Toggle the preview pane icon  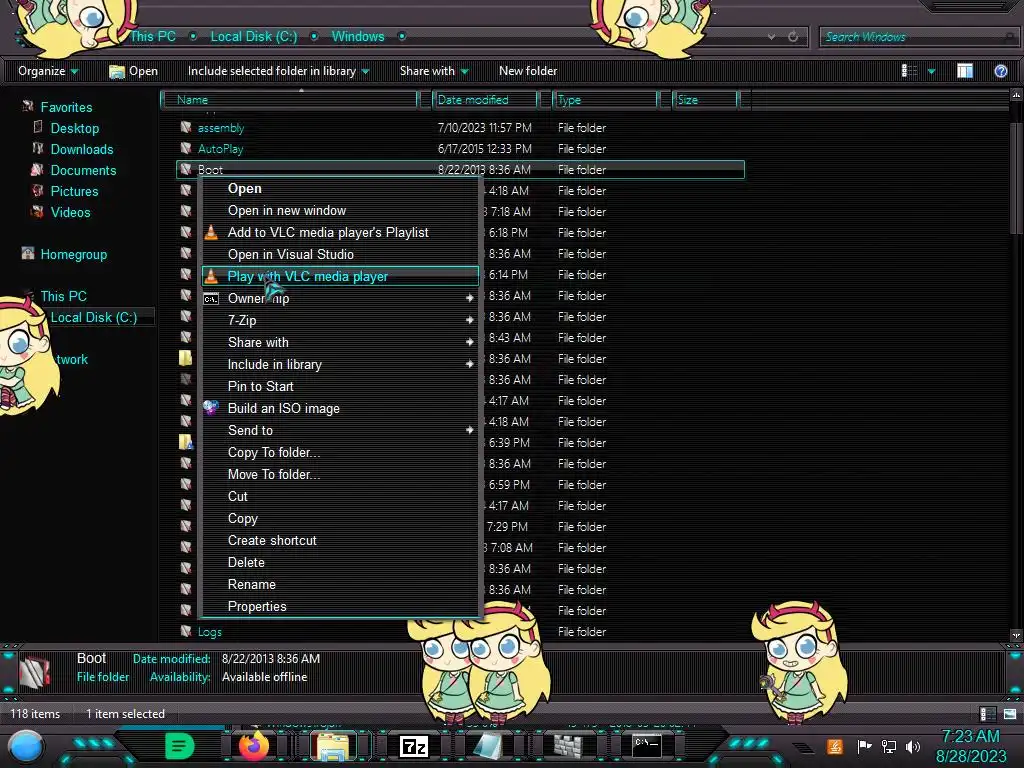[965, 71]
